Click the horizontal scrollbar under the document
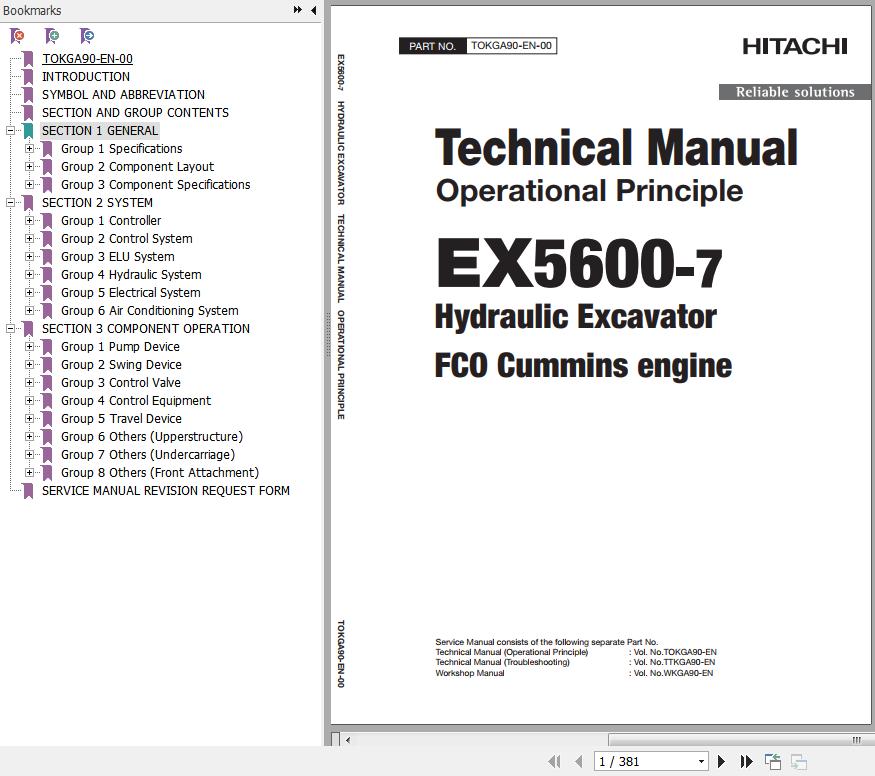875x776 pixels. [600, 740]
